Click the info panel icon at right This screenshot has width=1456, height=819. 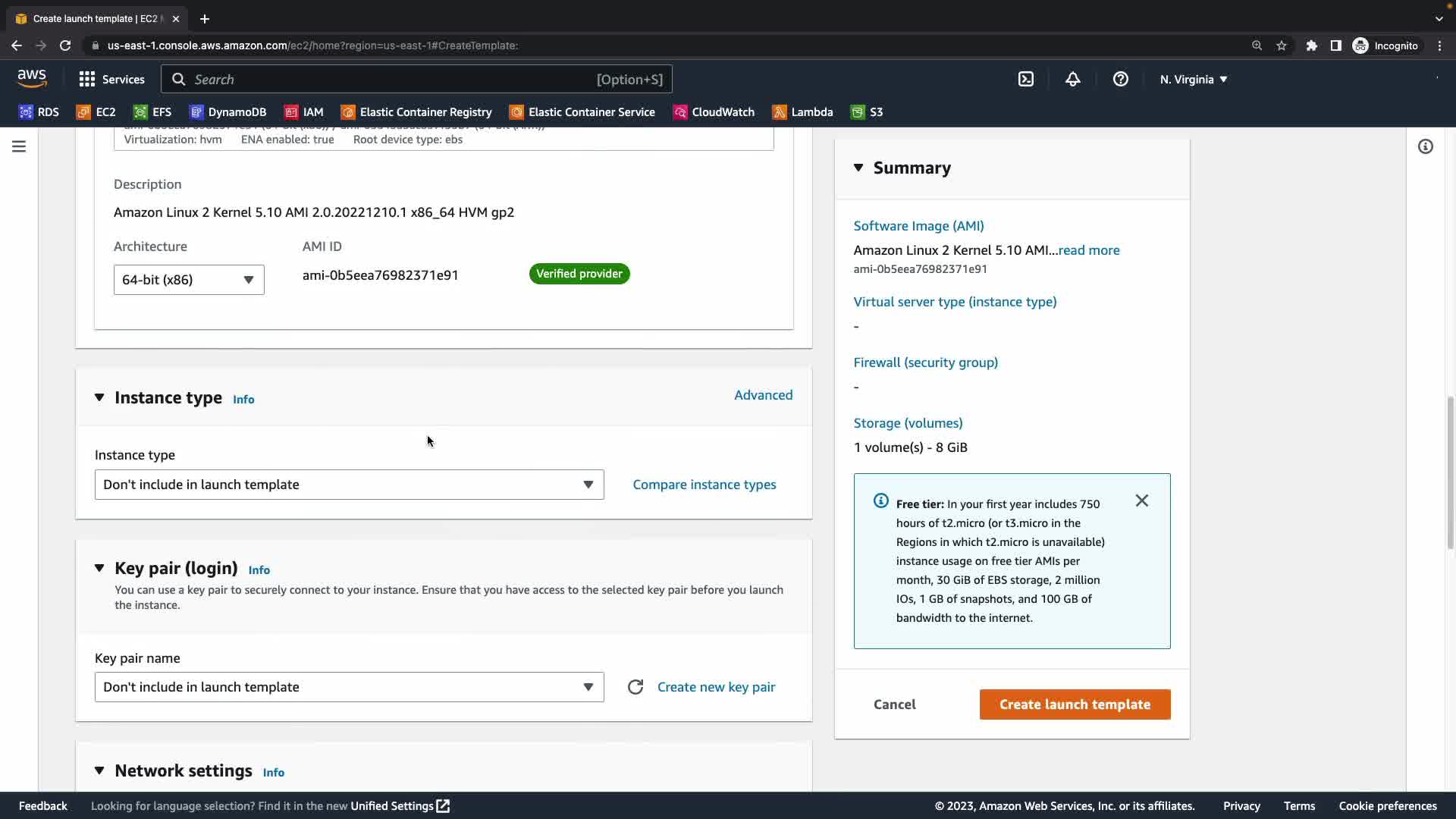1425,146
